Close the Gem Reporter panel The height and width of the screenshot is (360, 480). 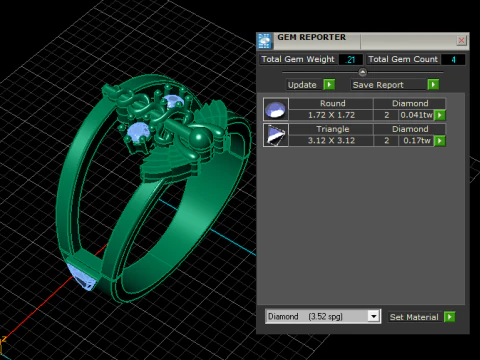pyautogui.click(x=461, y=41)
